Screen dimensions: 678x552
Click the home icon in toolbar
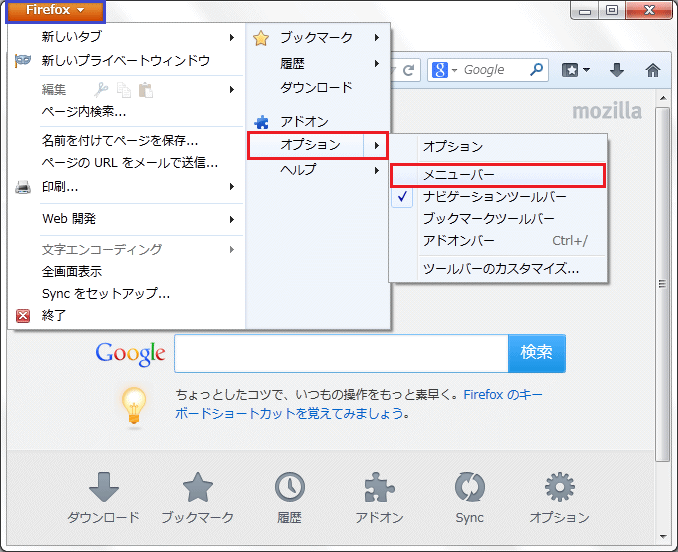click(652, 70)
